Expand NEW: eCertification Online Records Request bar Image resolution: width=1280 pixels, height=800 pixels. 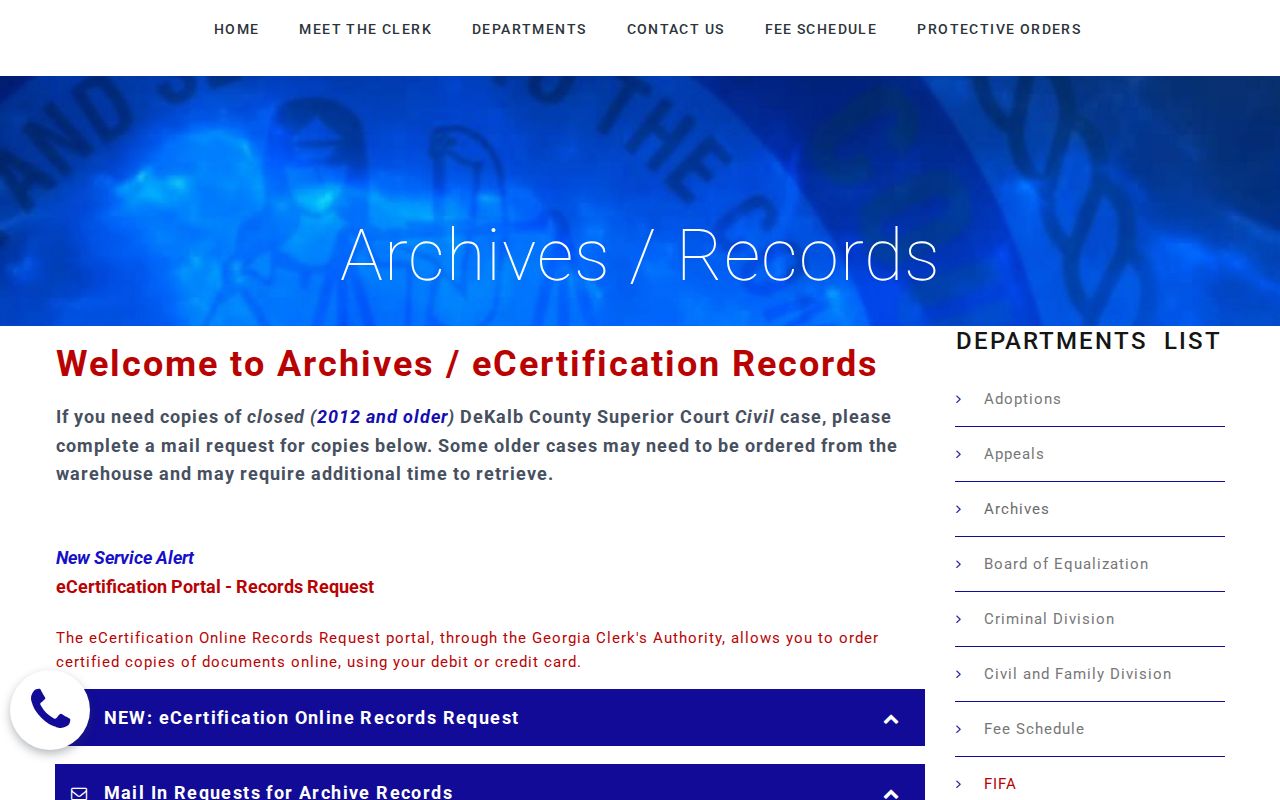point(490,717)
